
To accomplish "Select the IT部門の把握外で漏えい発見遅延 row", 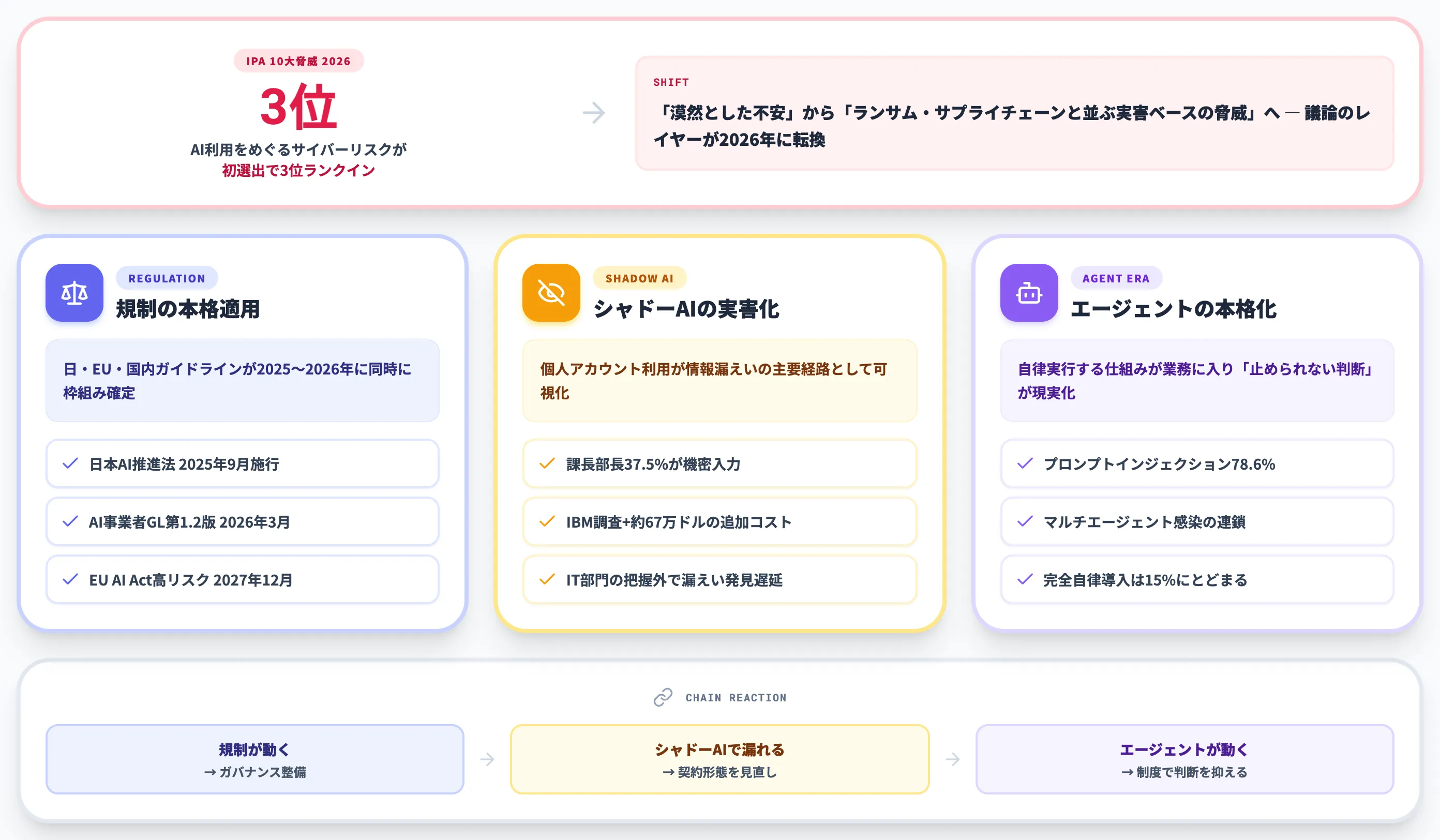I will point(719,579).
